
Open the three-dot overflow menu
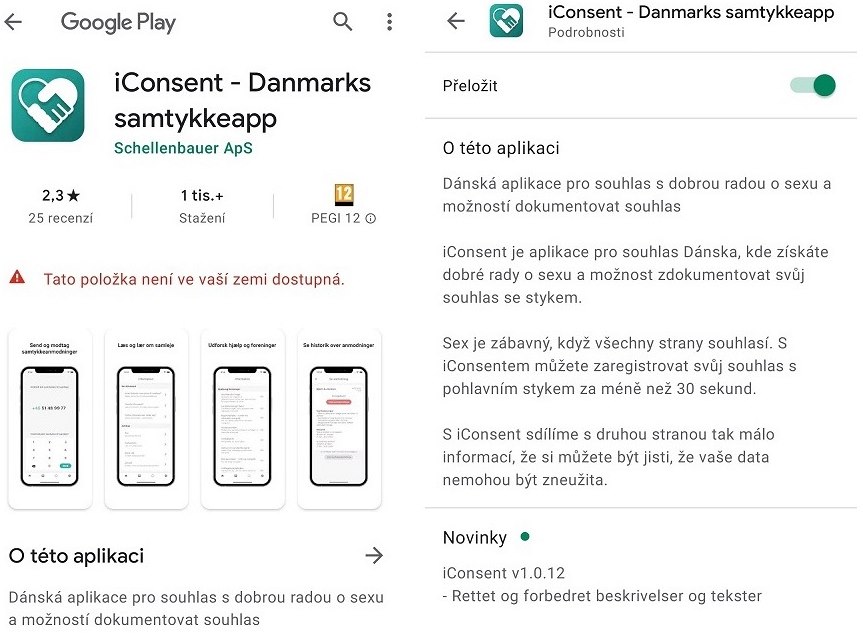pyautogui.click(x=389, y=22)
